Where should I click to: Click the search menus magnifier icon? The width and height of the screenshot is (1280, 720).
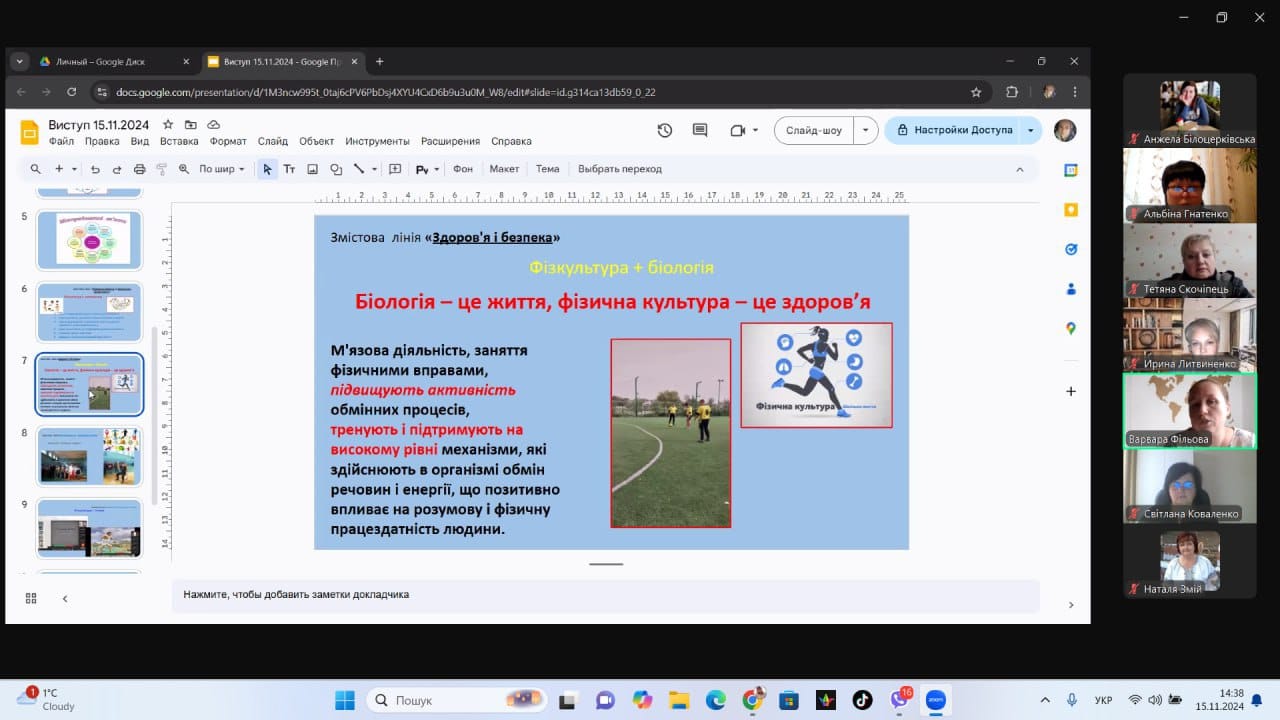coord(35,169)
